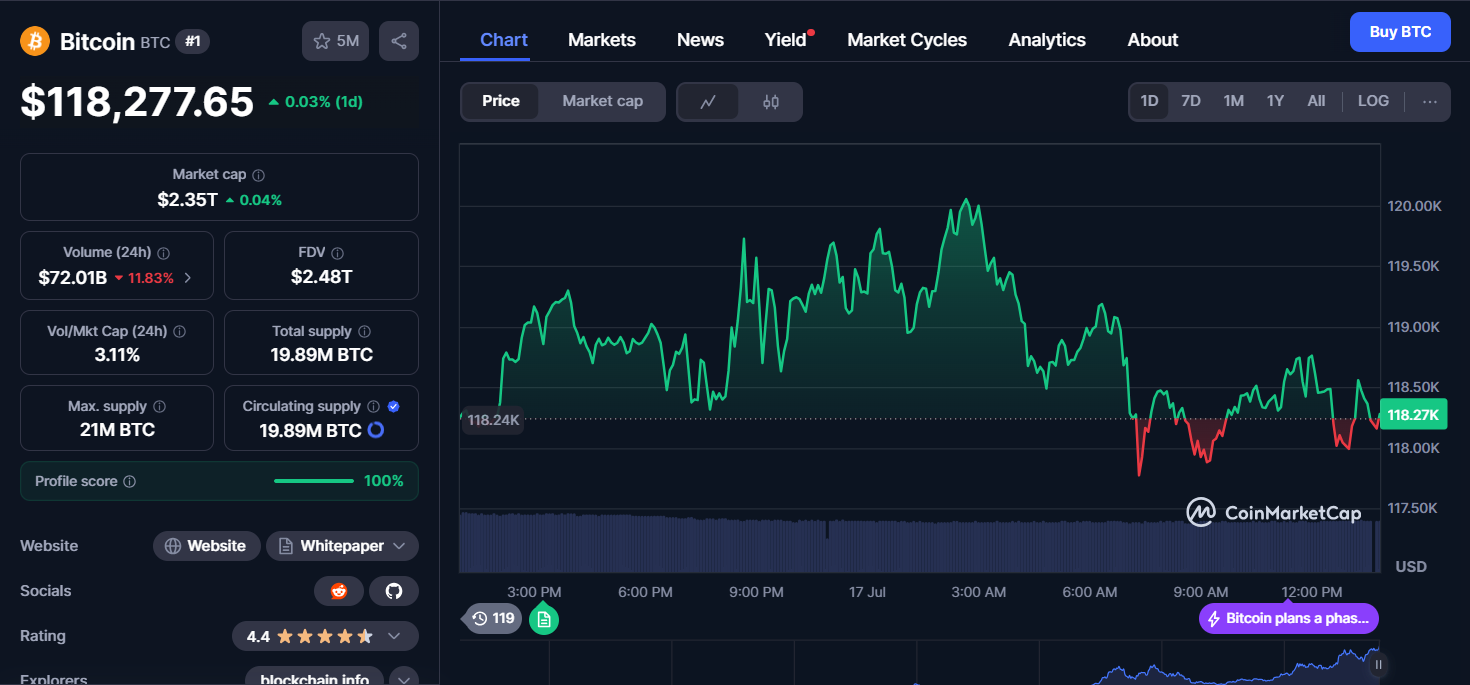Add Bitcoin to watchlist with star button
Viewport: 1470px width, 685px height.
pos(336,41)
